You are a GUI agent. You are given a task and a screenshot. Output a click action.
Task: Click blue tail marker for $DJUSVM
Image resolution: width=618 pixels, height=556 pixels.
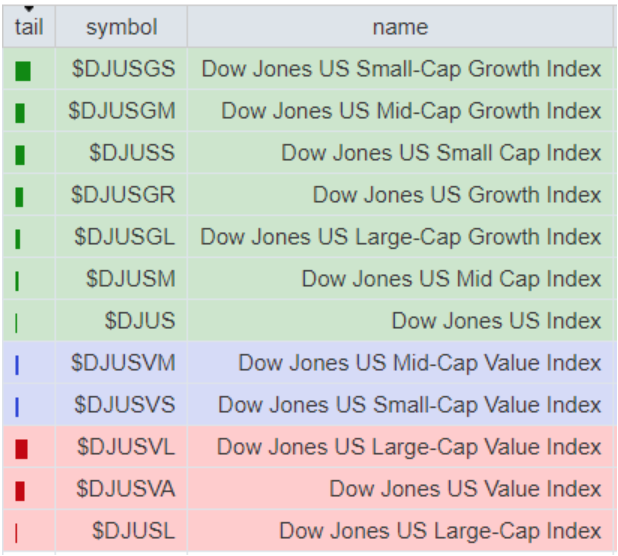pyautogui.click(x=18, y=366)
